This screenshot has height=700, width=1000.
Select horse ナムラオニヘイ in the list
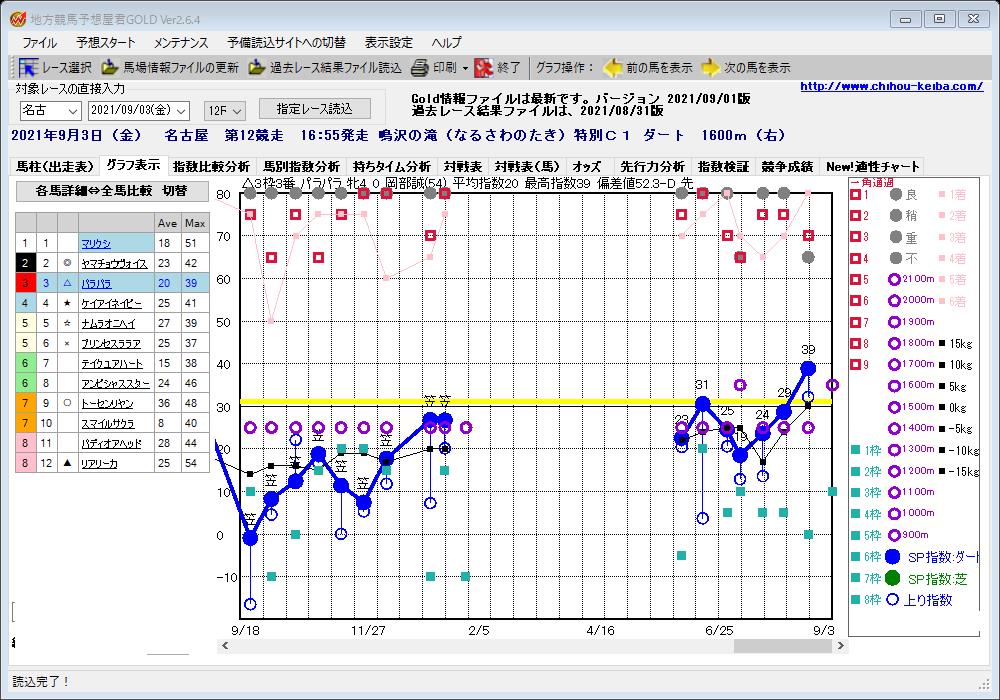pos(108,323)
